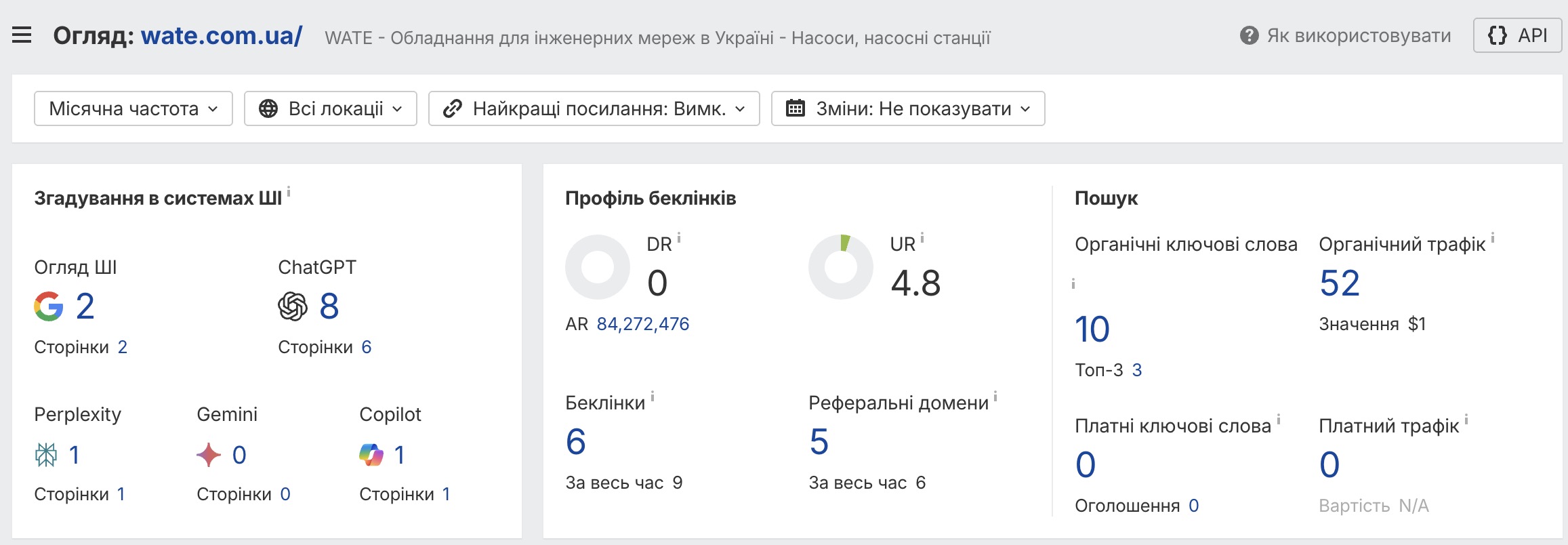1568x545 pixels.
Task: Expand Найкращі посилання: Вимк. dropdown
Action: tap(594, 108)
